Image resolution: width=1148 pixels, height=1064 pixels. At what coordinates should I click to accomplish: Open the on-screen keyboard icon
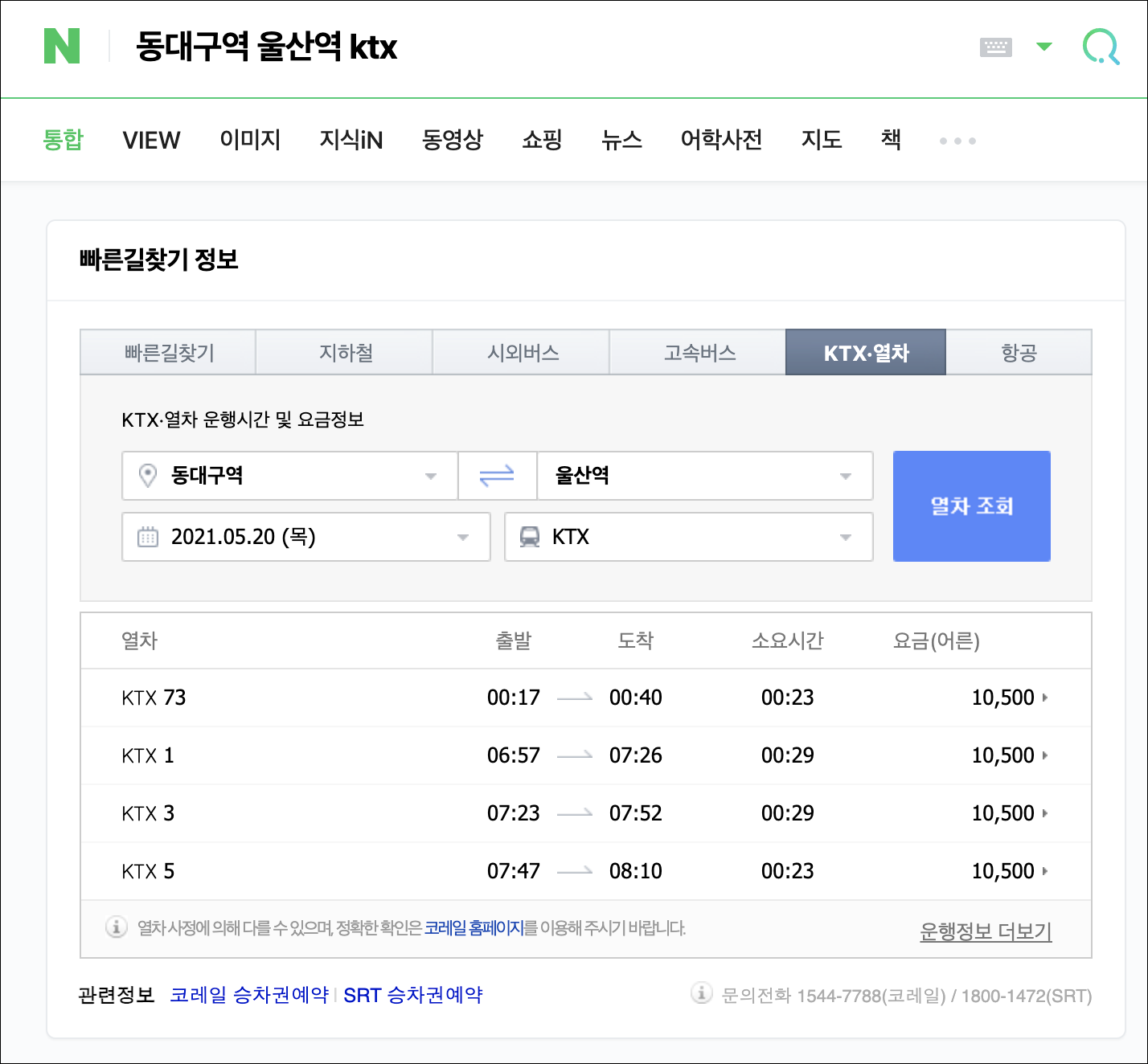pos(995,47)
